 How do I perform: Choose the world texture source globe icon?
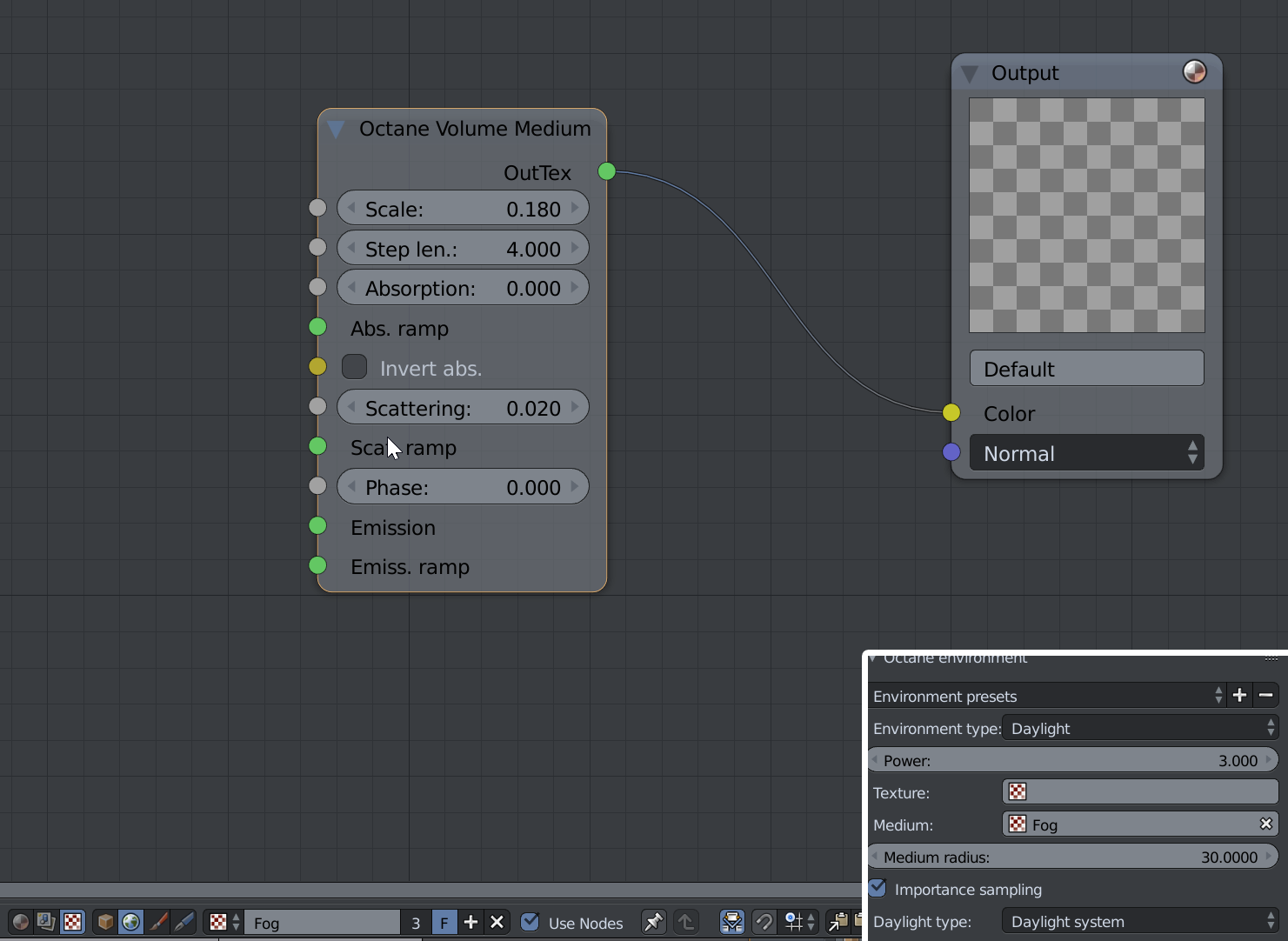click(131, 922)
